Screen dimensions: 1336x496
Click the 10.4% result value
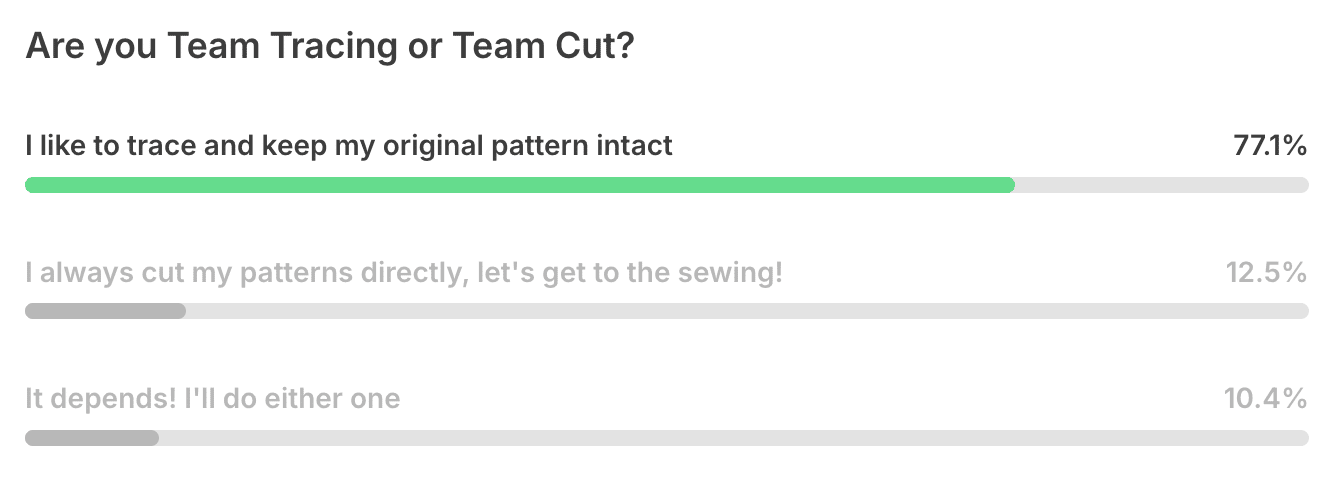tap(1265, 399)
